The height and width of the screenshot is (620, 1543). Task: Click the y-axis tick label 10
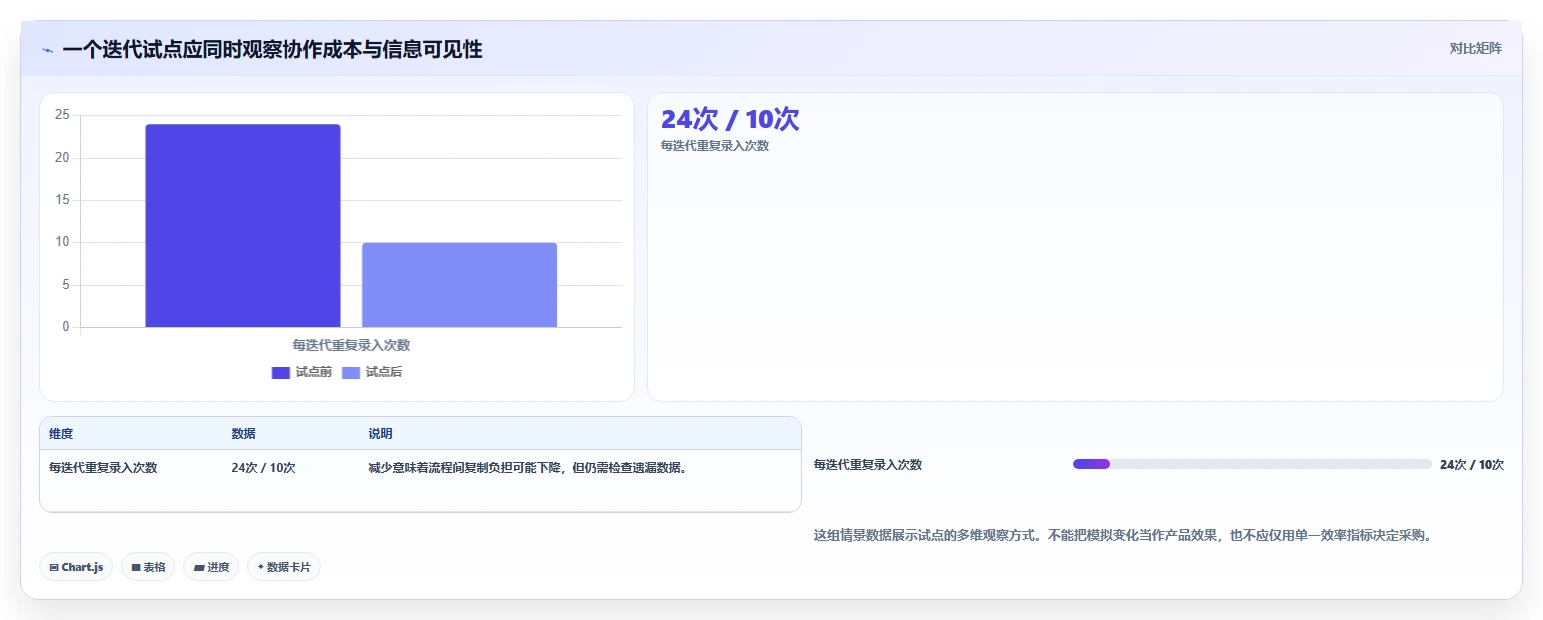coord(62,242)
